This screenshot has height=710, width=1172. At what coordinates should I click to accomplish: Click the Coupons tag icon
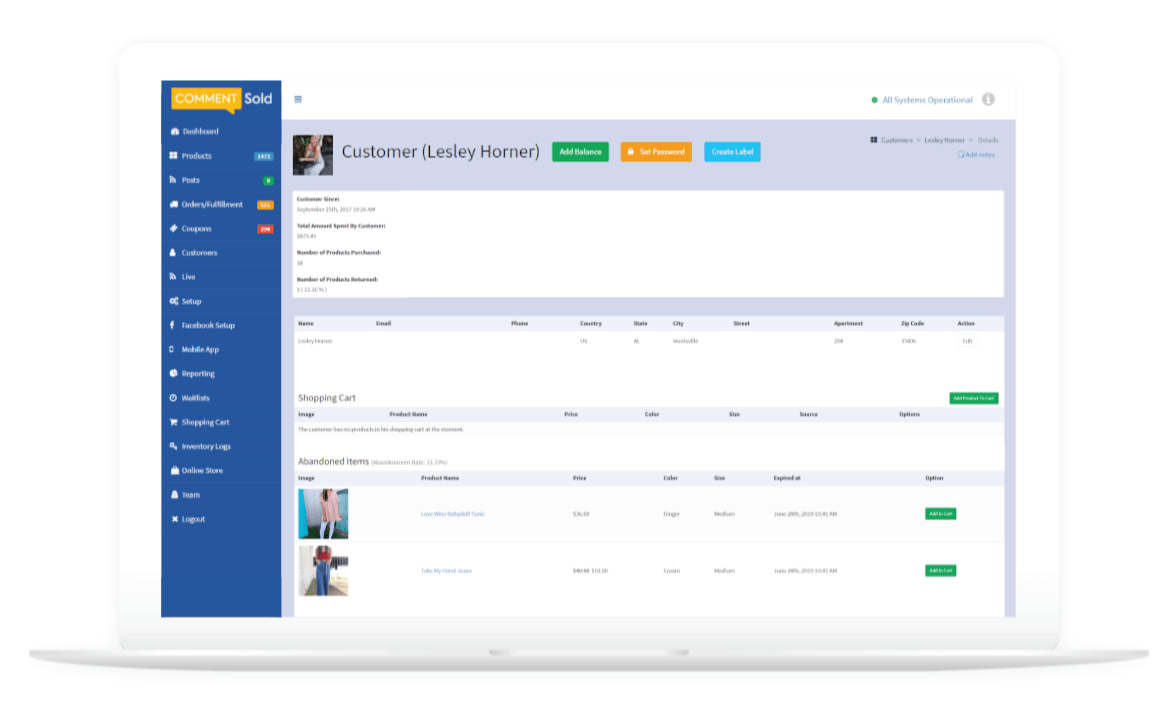click(x=173, y=229)
